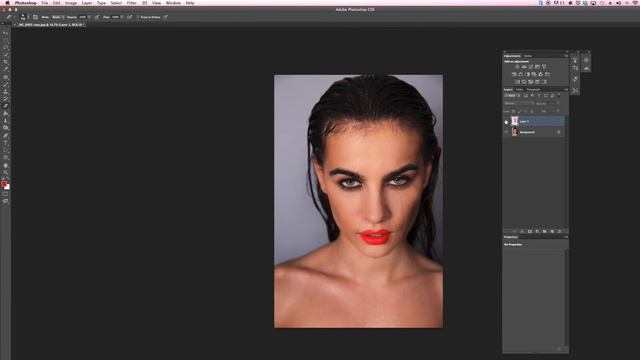Open the layer filter Kind dropdown
Viewport: 640px width, 360px height.
511,96
